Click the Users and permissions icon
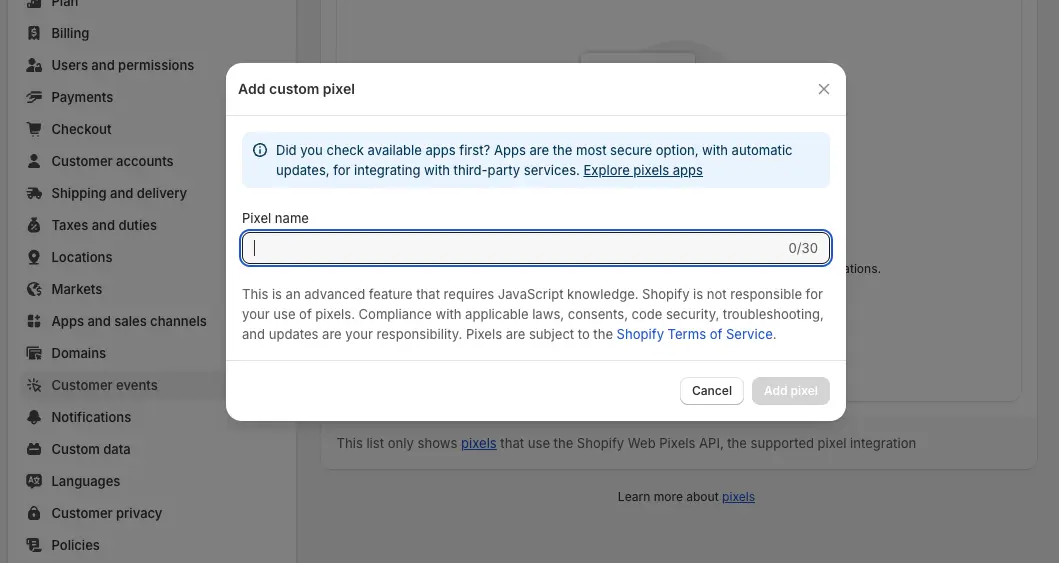This screenshot has width=1059, height=563. pyautogui.click(x=34, y=65)
